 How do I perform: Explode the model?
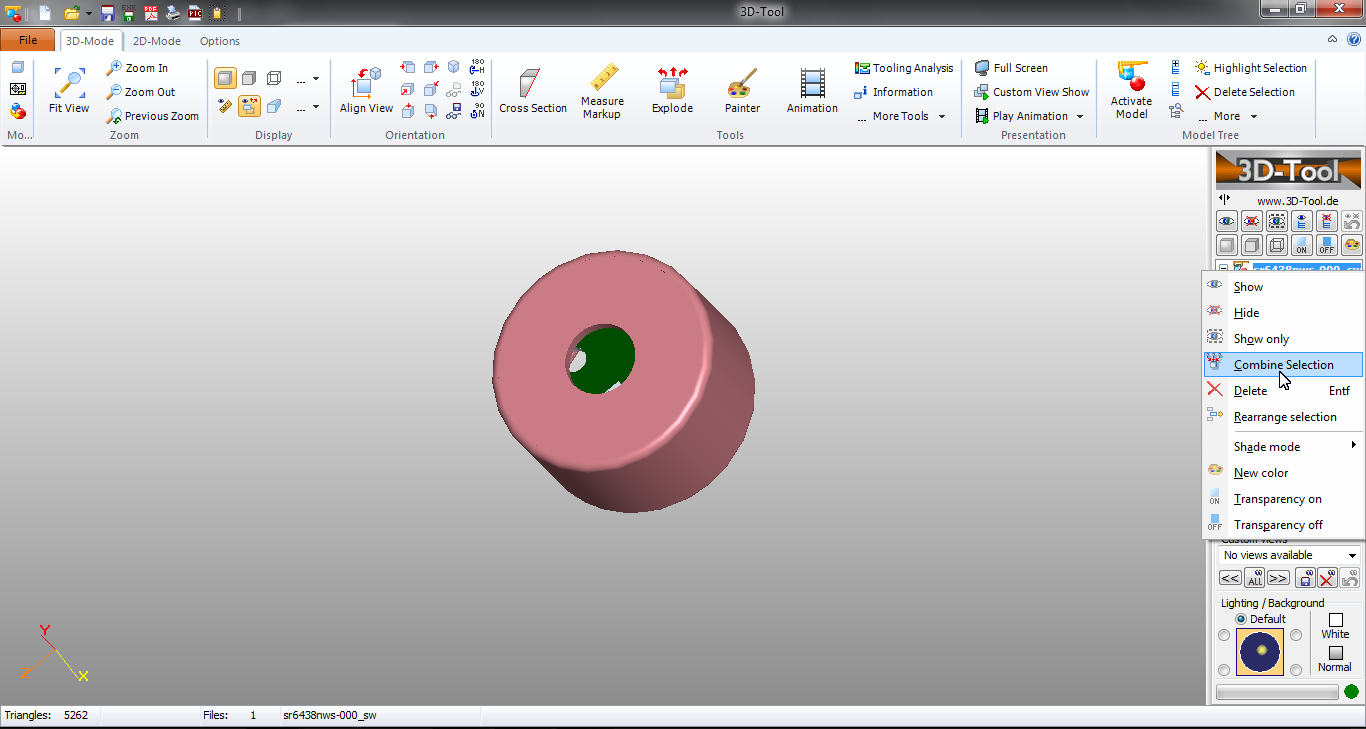671,90
